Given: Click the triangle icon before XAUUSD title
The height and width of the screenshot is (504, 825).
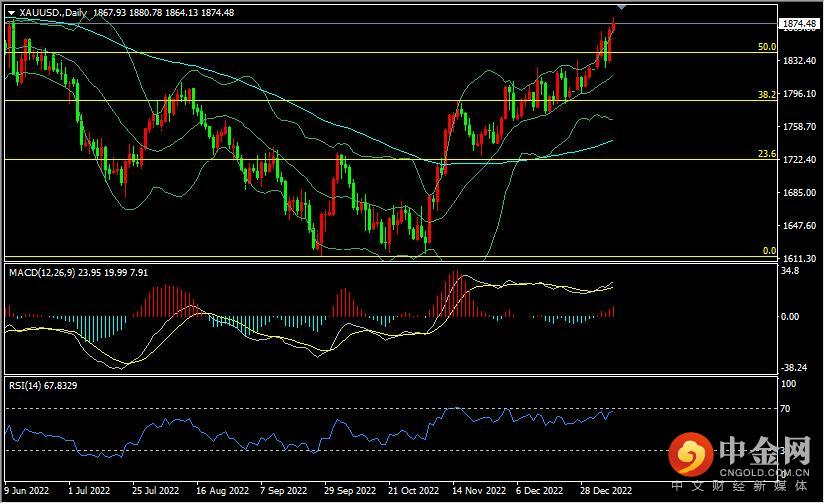Looking at the screenshot, I should click(11, 12).
